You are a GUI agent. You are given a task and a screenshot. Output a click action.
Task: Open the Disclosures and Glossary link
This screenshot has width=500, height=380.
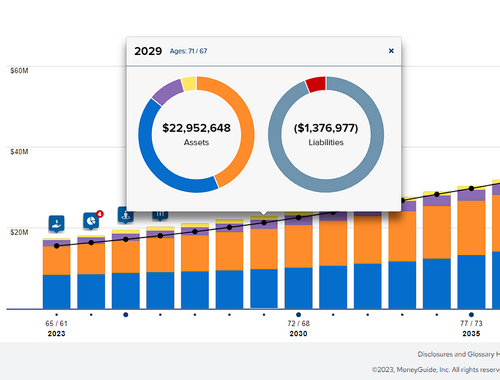click(x=458, y=354)
